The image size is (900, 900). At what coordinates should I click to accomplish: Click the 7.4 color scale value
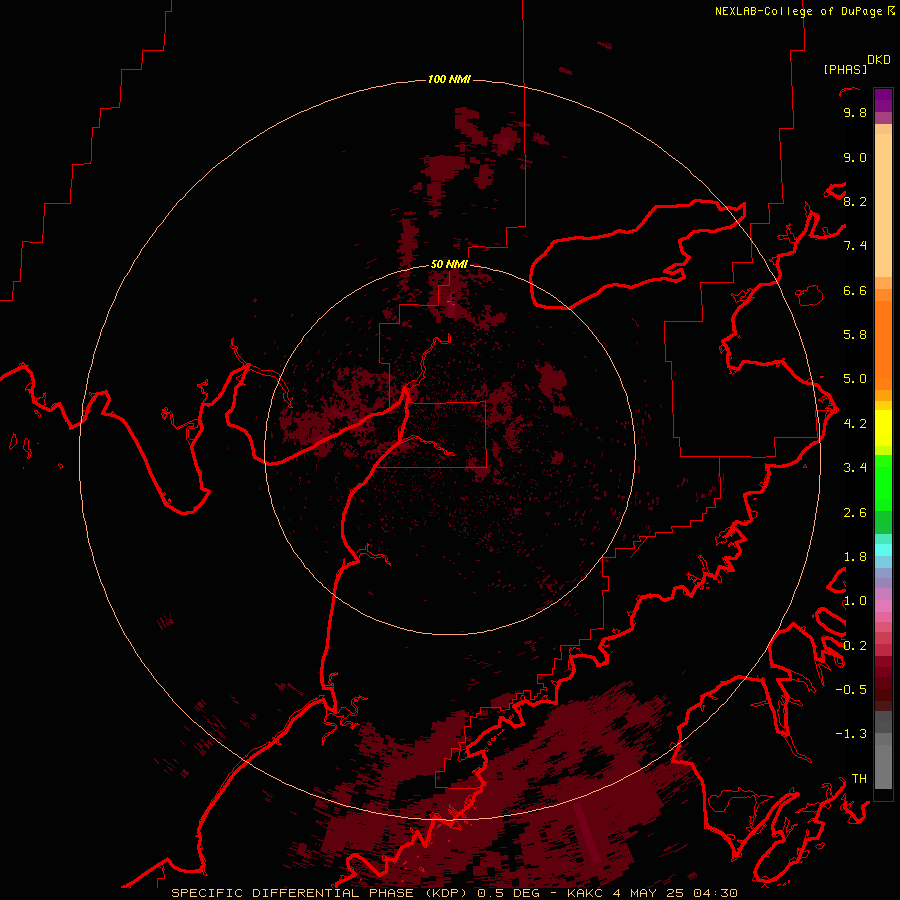pos(855,246)
